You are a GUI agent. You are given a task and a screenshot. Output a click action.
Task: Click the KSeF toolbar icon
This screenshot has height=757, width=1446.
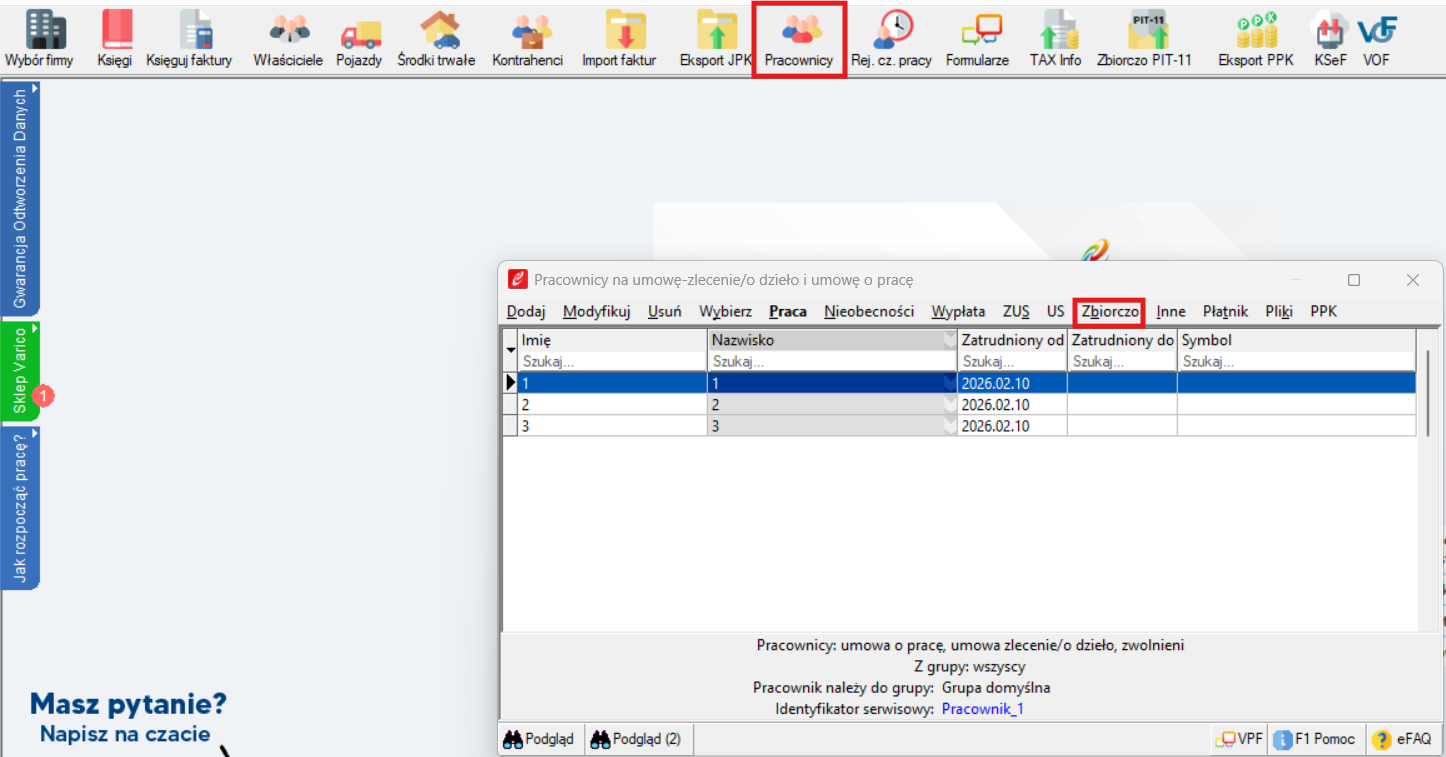(1330, 39)
